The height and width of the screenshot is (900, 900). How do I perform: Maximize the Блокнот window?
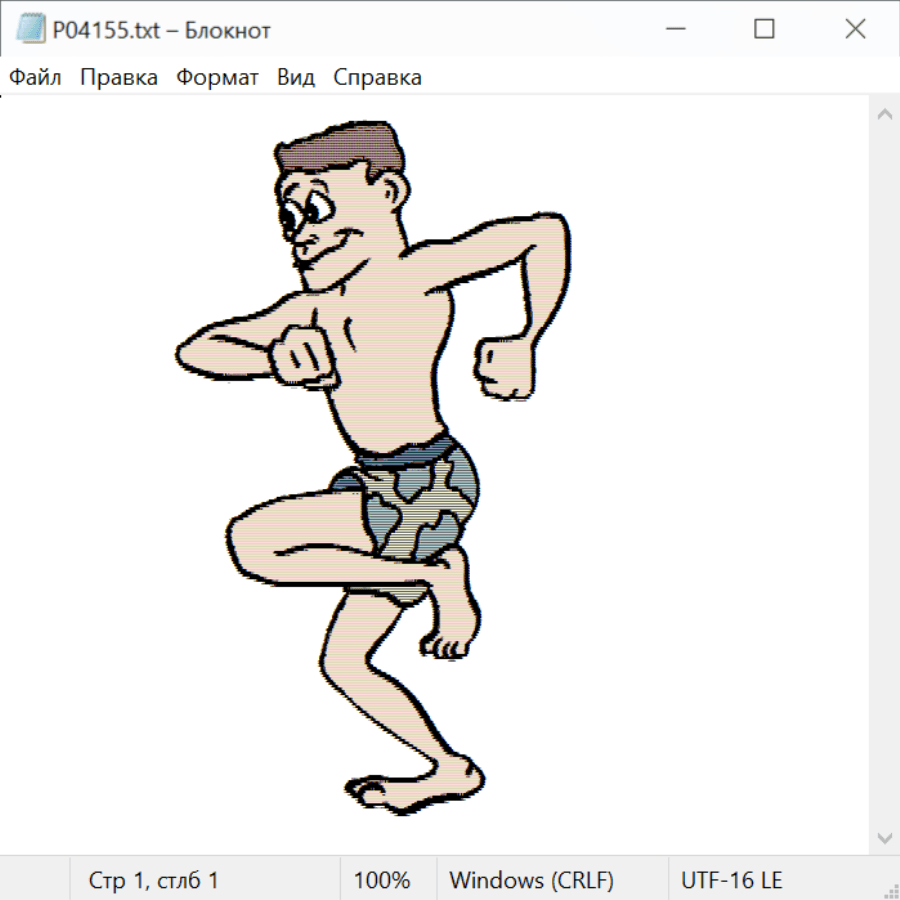pos(764,30)
